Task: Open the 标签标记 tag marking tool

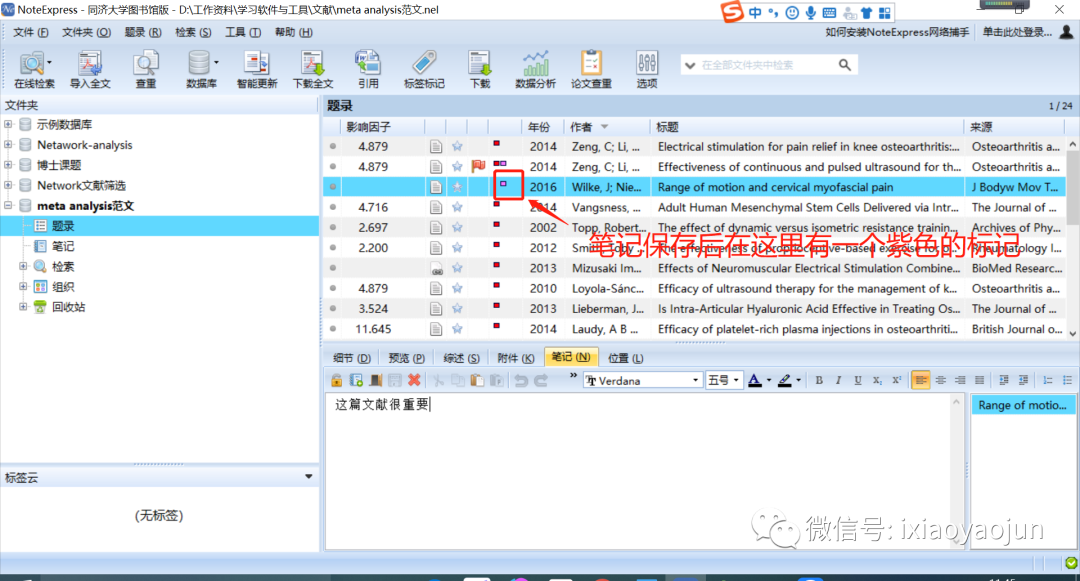Action: (424, 70)
